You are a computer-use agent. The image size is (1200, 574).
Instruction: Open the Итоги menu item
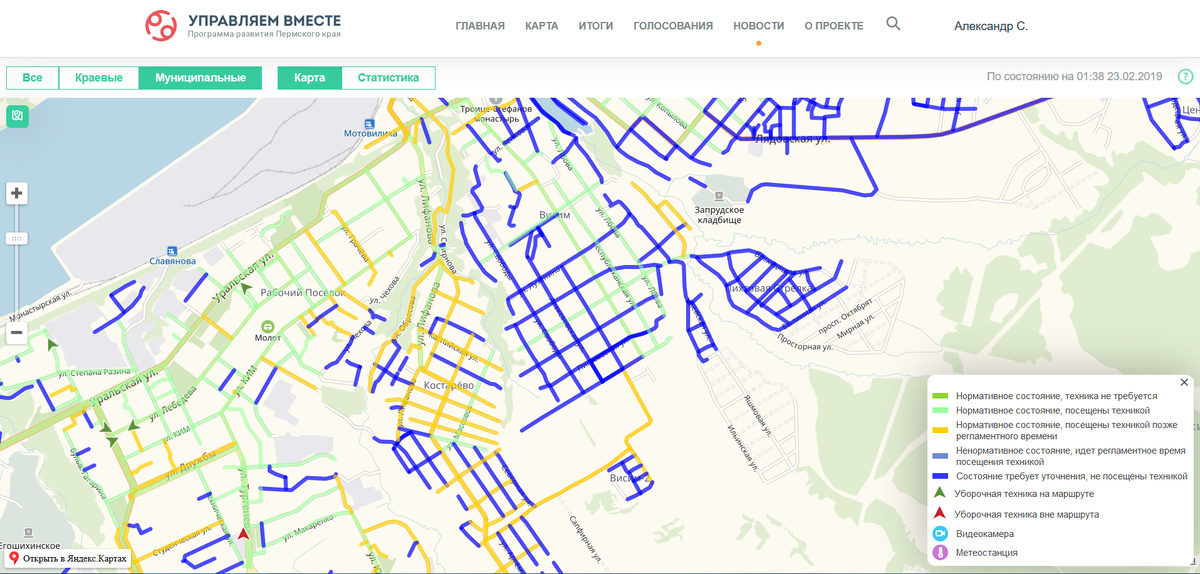(596, 26)
